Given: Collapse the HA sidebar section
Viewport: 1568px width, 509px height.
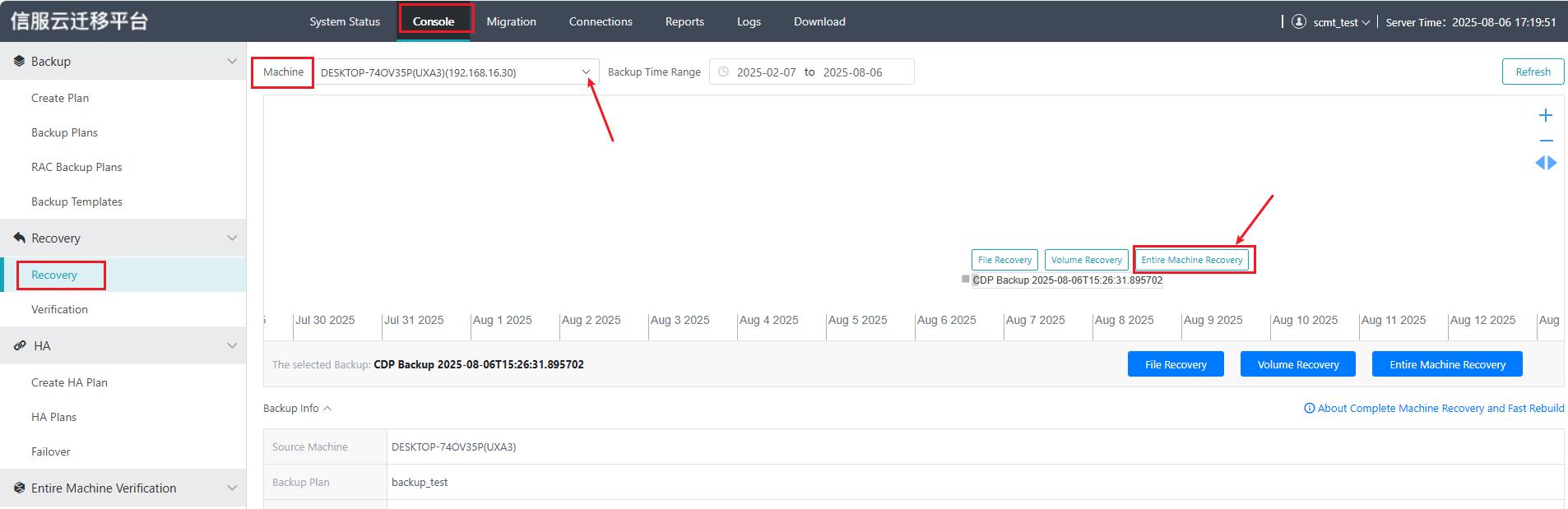Looking at the screenshot, I should point(232,346).
